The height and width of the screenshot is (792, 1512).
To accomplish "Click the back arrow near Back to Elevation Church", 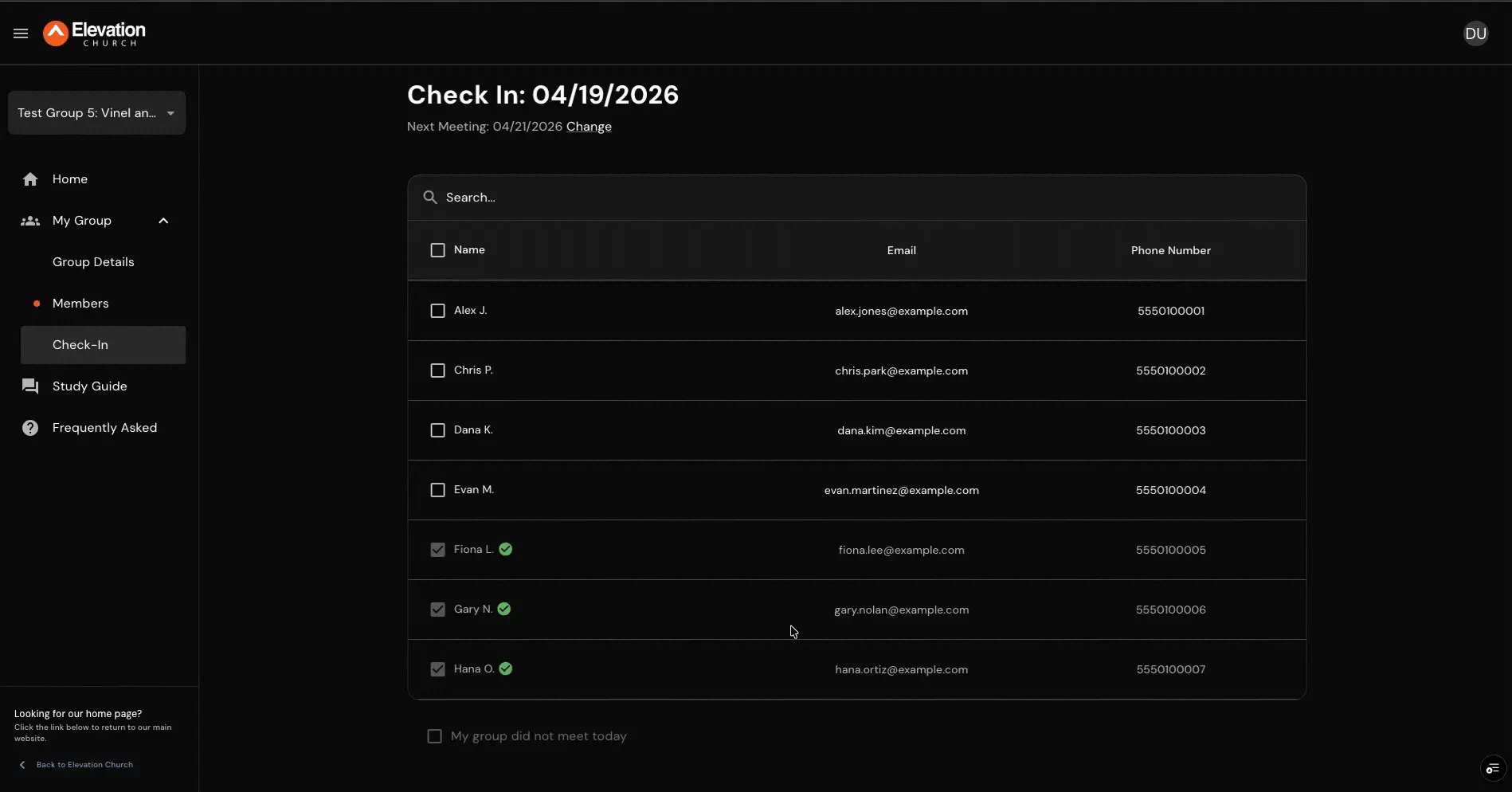I will pos(22,765).
